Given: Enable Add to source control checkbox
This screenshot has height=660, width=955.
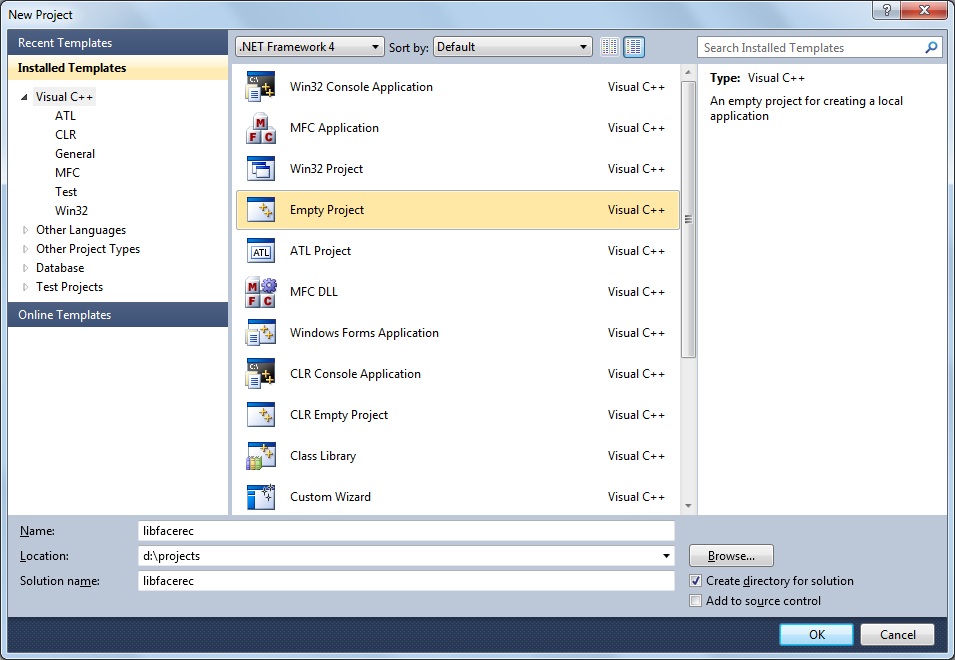Looking at the screenshot, I should [x=696, y=601].
